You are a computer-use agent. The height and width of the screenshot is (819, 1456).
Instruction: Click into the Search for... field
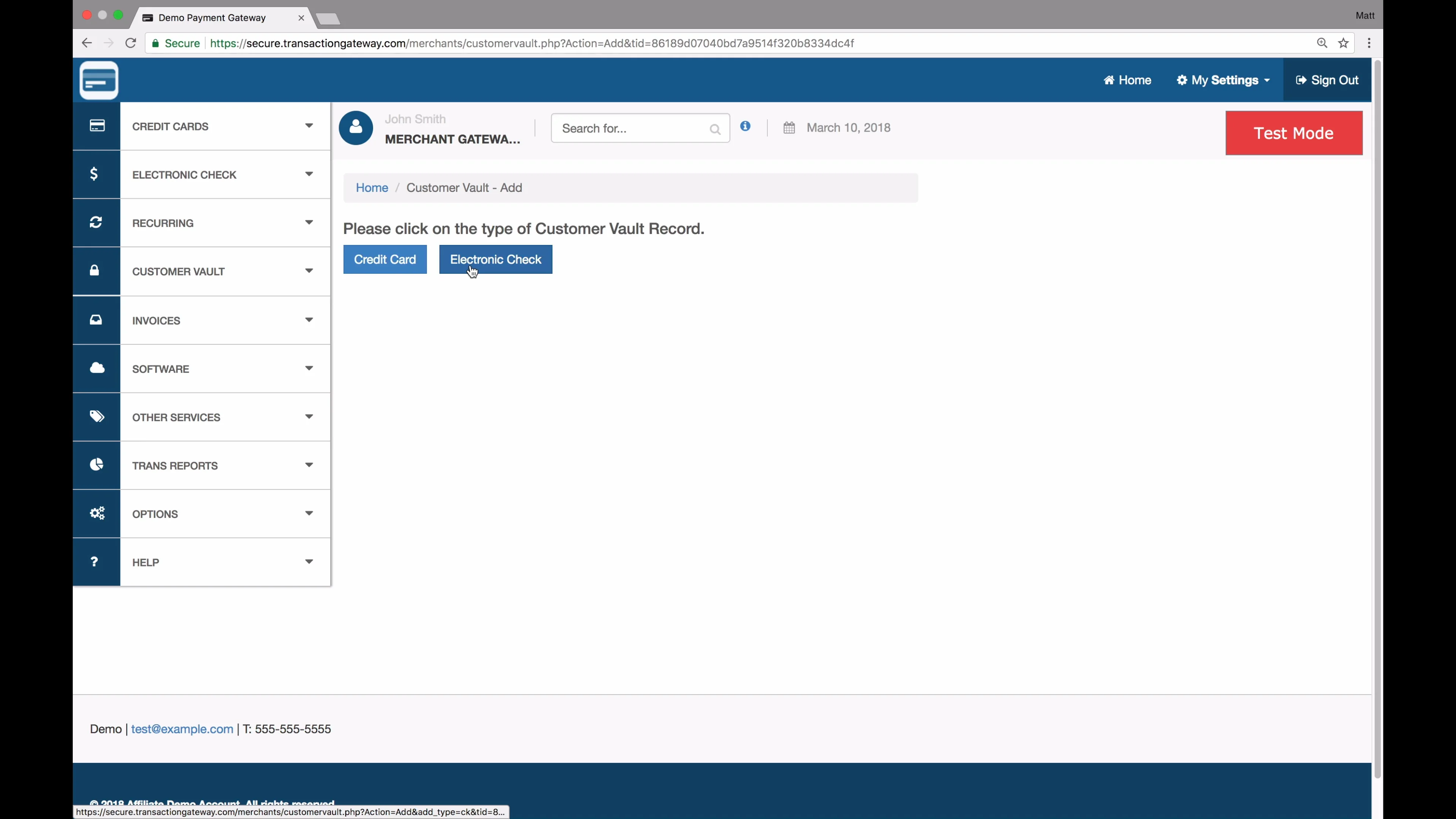coord(632,128)
